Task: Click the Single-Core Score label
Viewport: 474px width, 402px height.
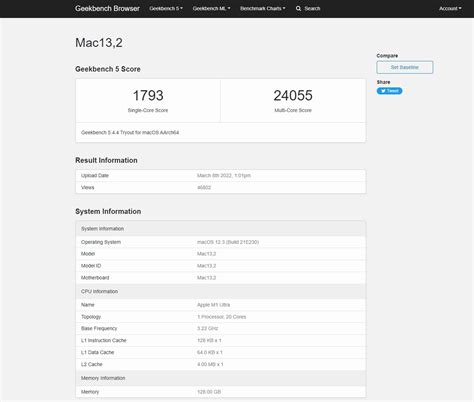Action: pyautogui.click(x=148, y=110)
